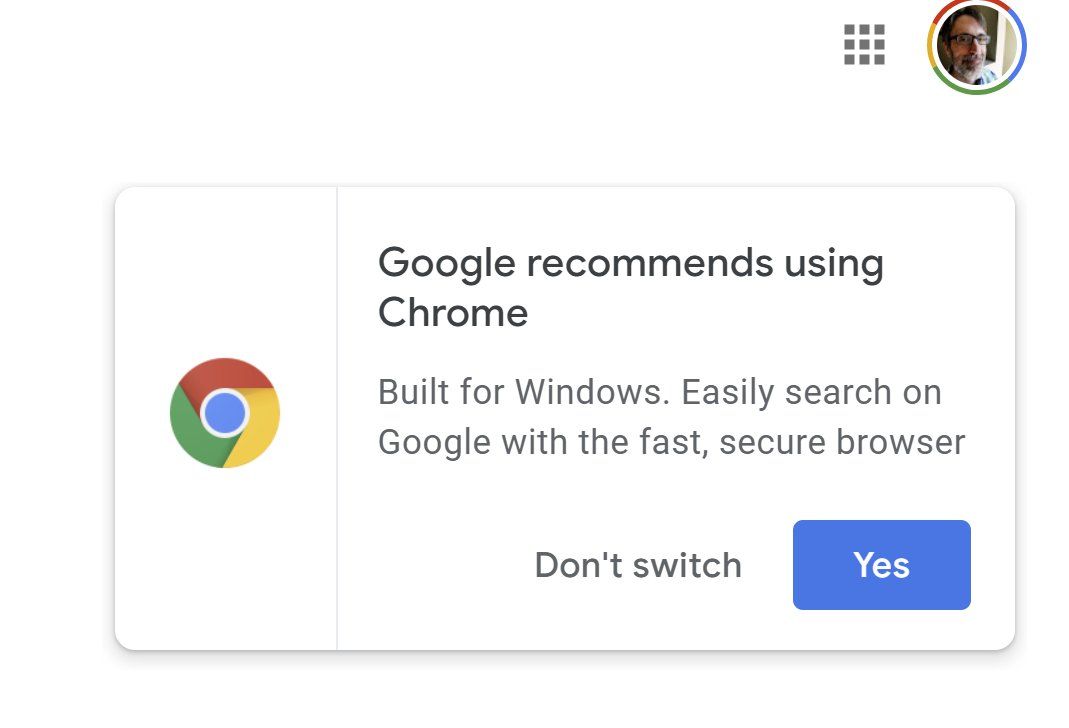Click the Chrome logo in the card
The width and height of the screenshot is (1069, 728).
coord(225,413)
